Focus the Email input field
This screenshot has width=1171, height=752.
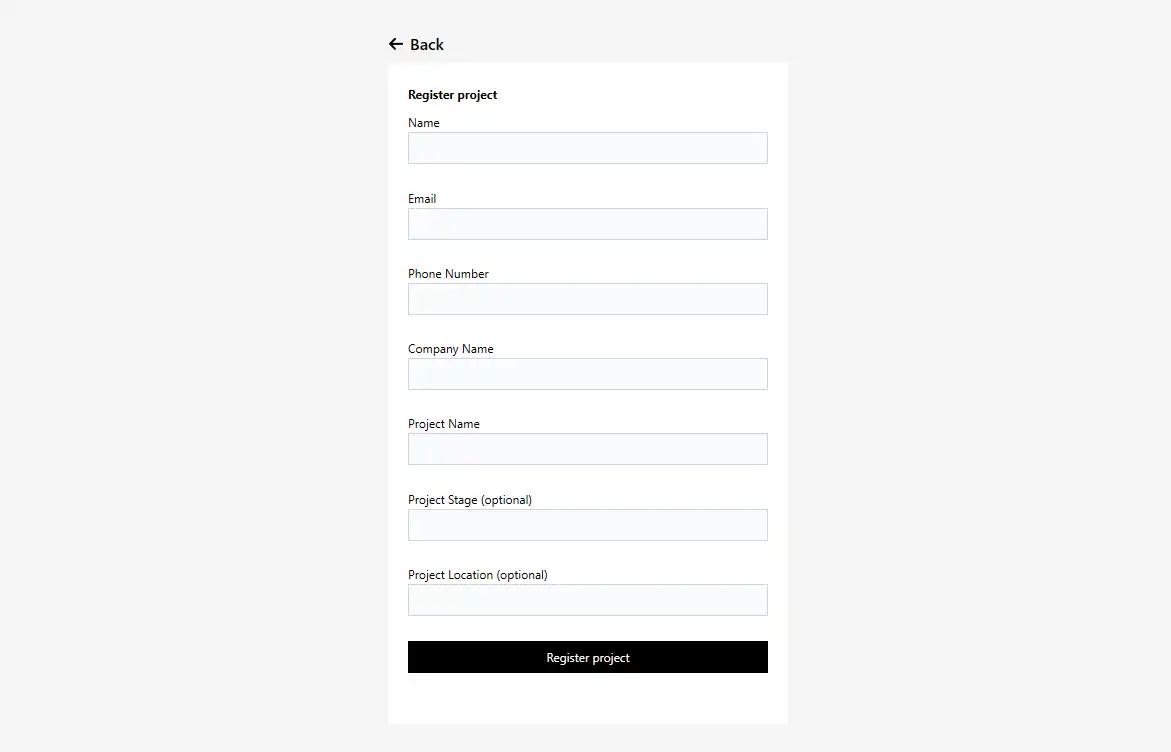click(587, 223)
